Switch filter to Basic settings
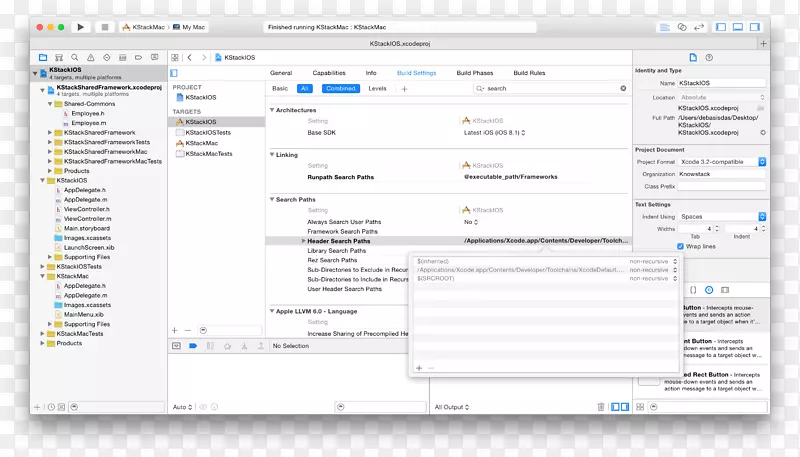800x457 pixels. (280, 88)
